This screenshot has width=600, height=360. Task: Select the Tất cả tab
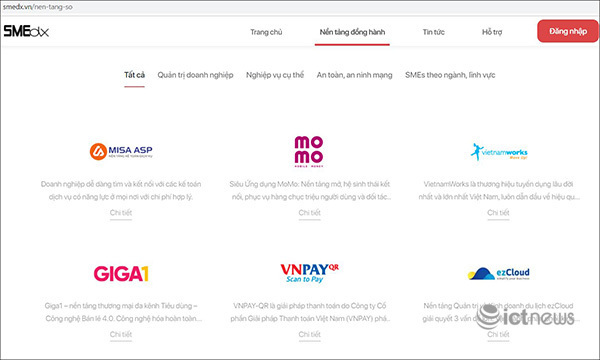coord(134,75)
